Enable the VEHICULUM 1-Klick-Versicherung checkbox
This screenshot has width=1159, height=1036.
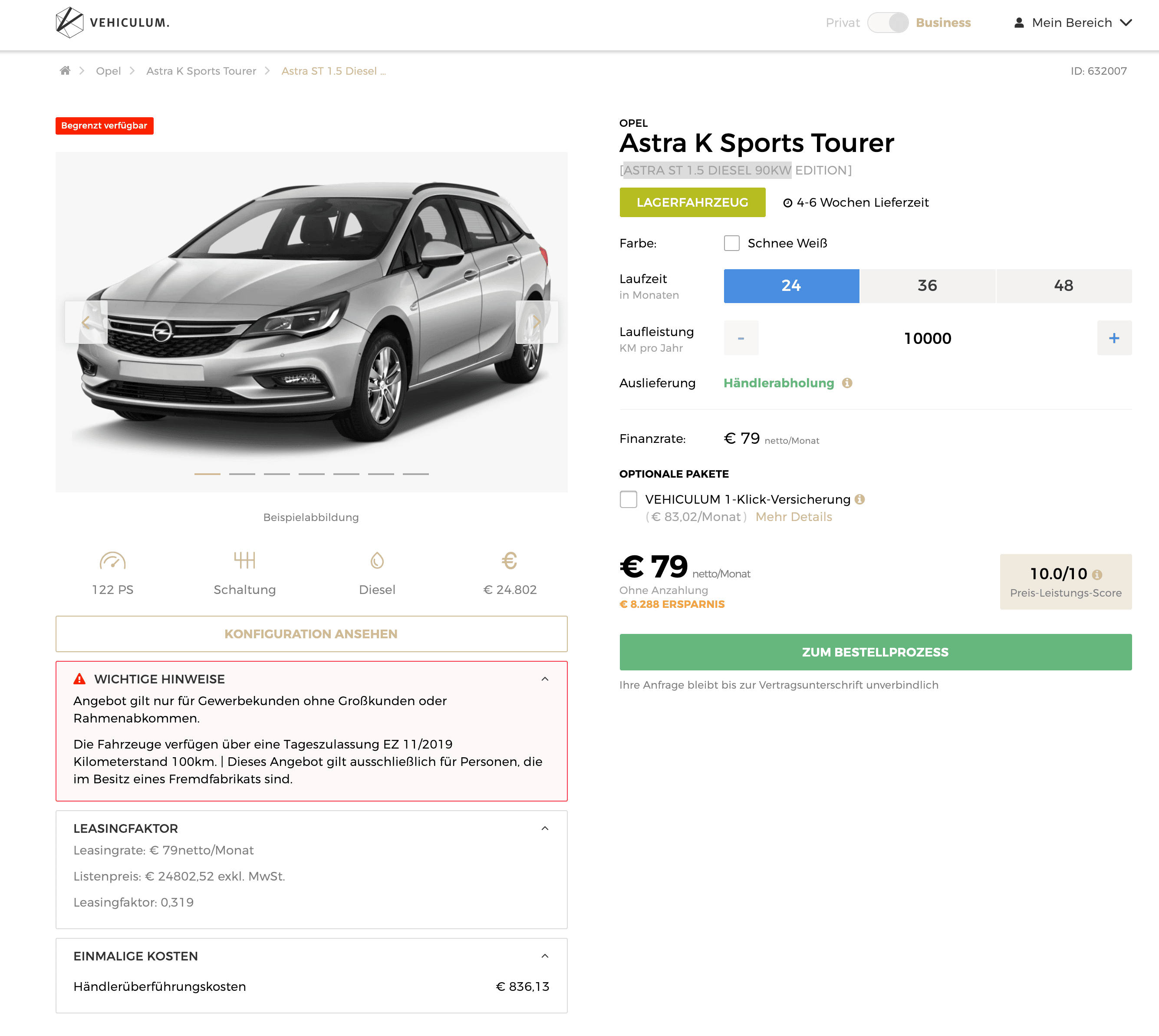pyautogui.click(x=628, y=499)
